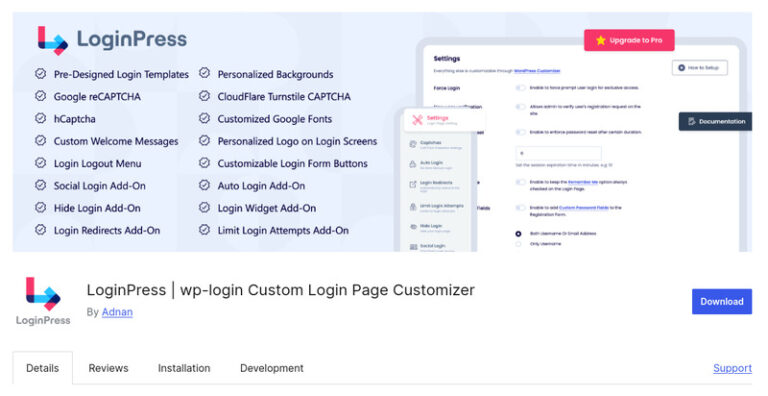Click the Custom Password Fields link

point(584,208)
